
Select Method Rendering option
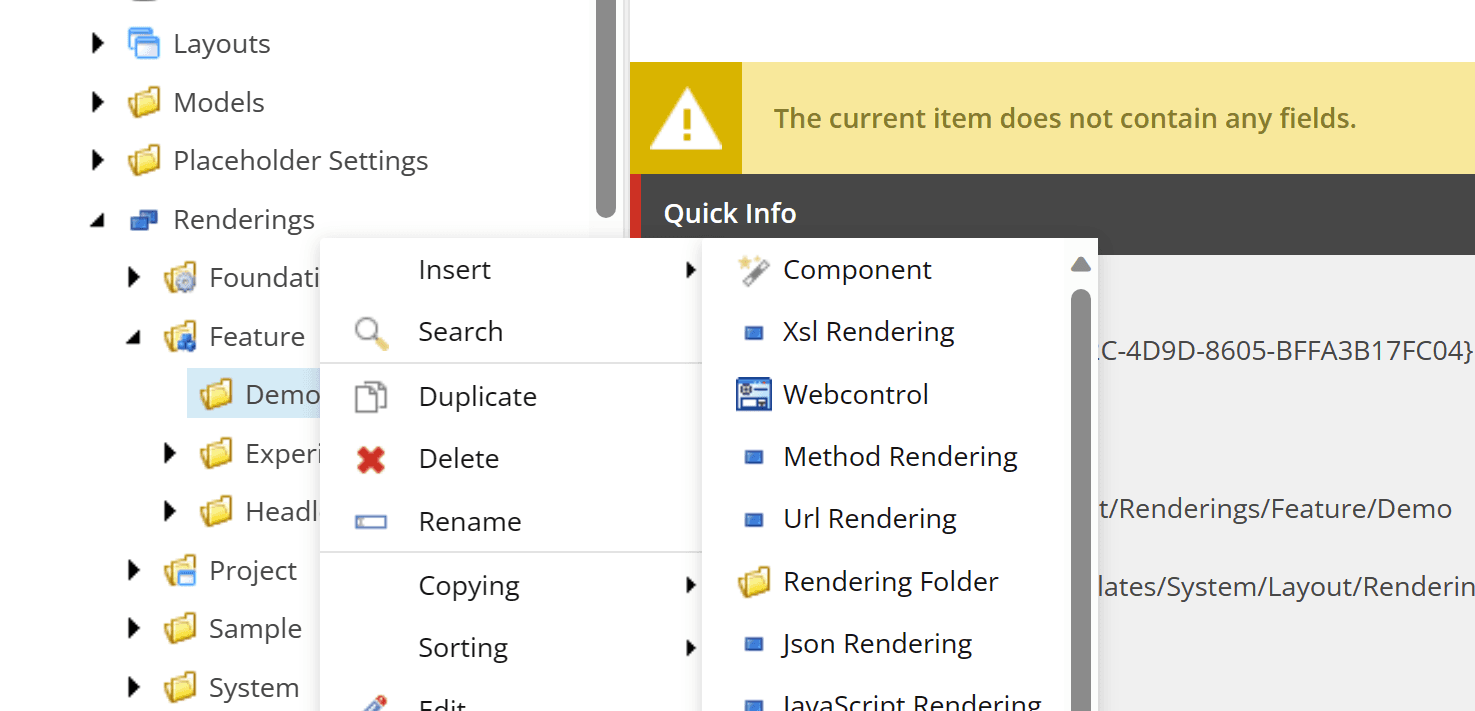[900, 457]
